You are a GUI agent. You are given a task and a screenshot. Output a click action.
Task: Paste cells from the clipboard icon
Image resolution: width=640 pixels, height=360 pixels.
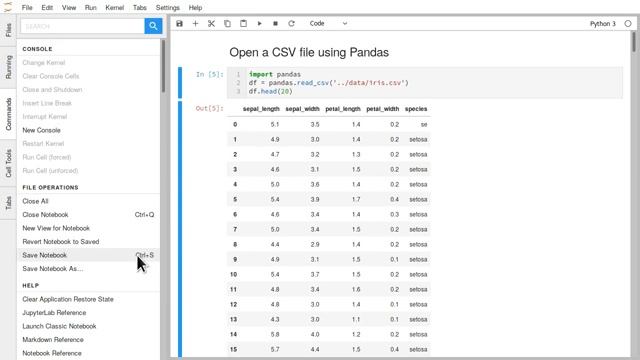coord(243,24)
